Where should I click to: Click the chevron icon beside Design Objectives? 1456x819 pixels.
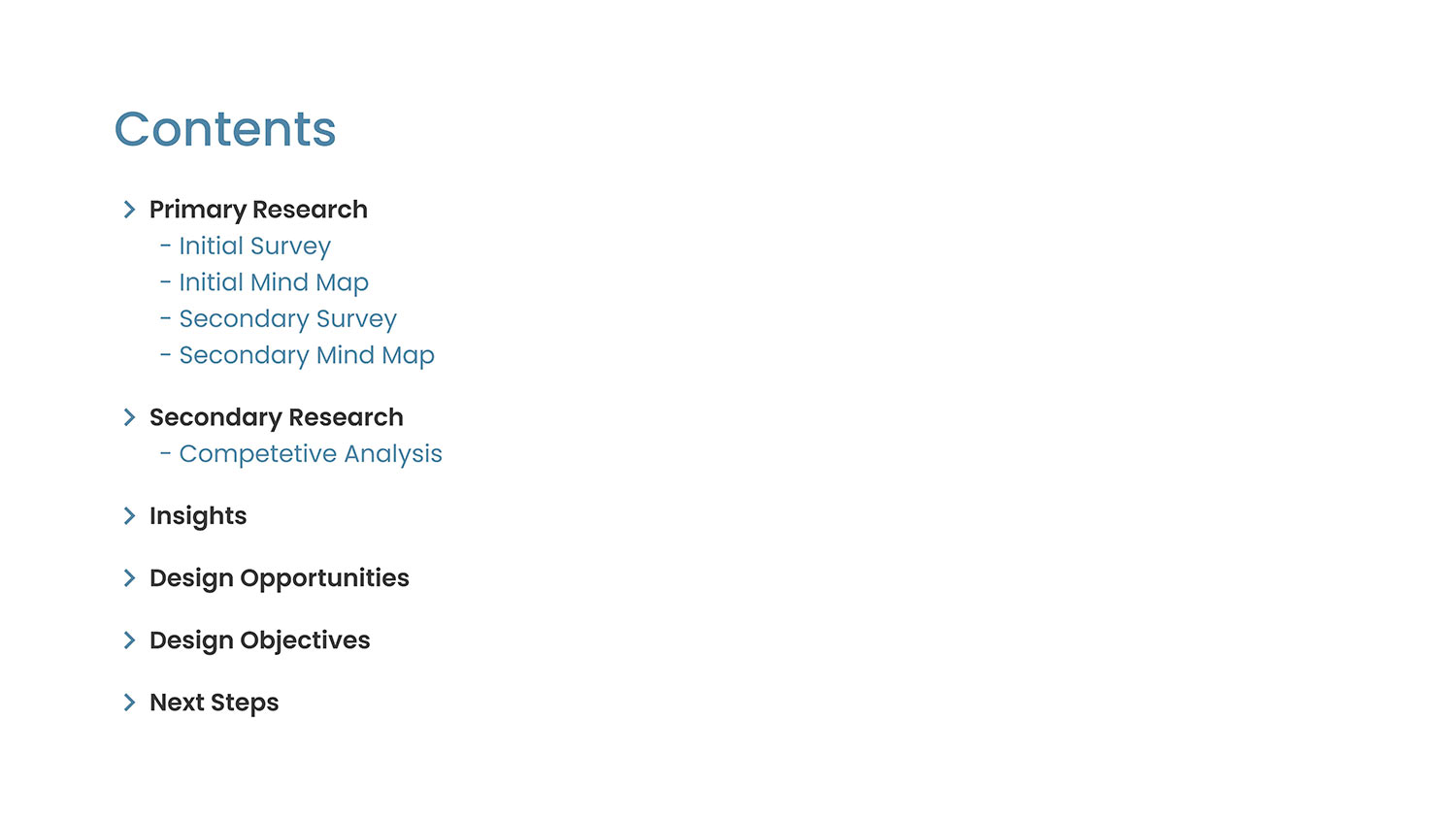(129, 640)
